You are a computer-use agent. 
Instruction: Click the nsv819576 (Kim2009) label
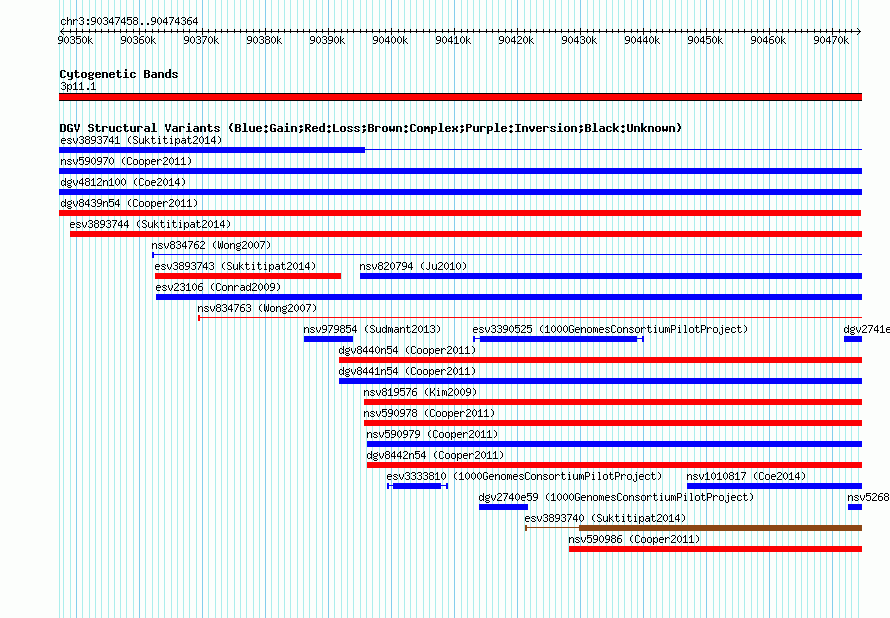point(420,392)
